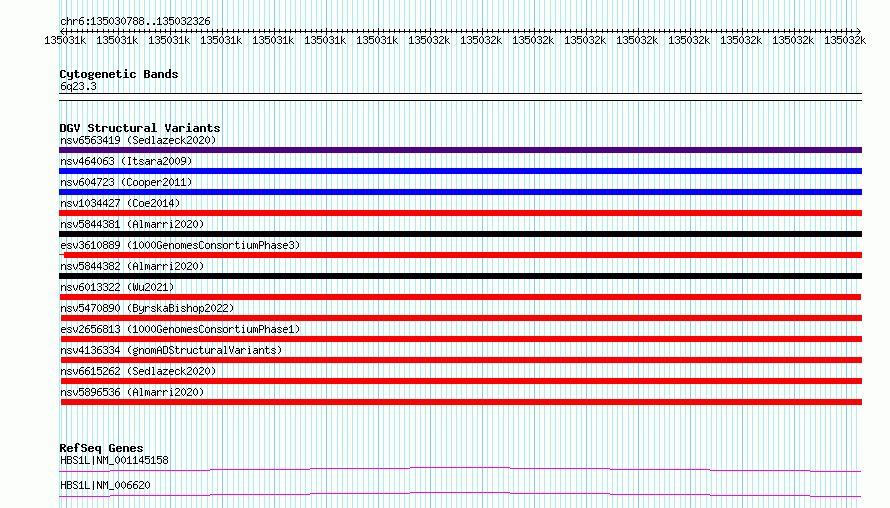Open variant nsv5844382 (Almarri2020) label

coord(132,266)
